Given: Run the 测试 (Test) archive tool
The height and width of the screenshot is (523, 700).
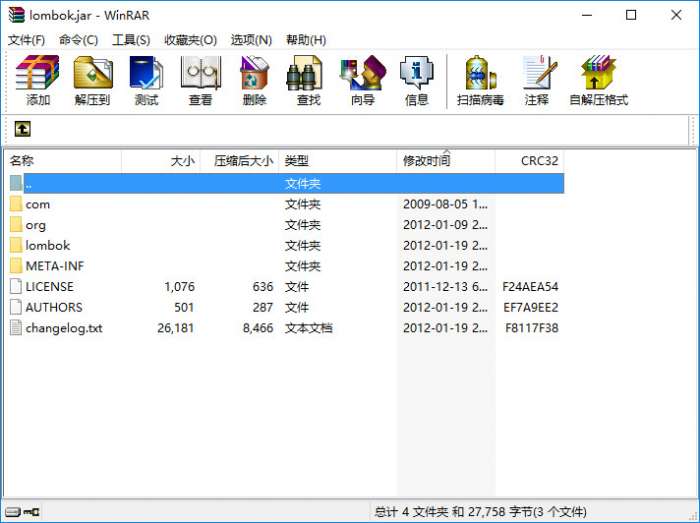Looking at the screenshot, I should click(x=146, y=72).
